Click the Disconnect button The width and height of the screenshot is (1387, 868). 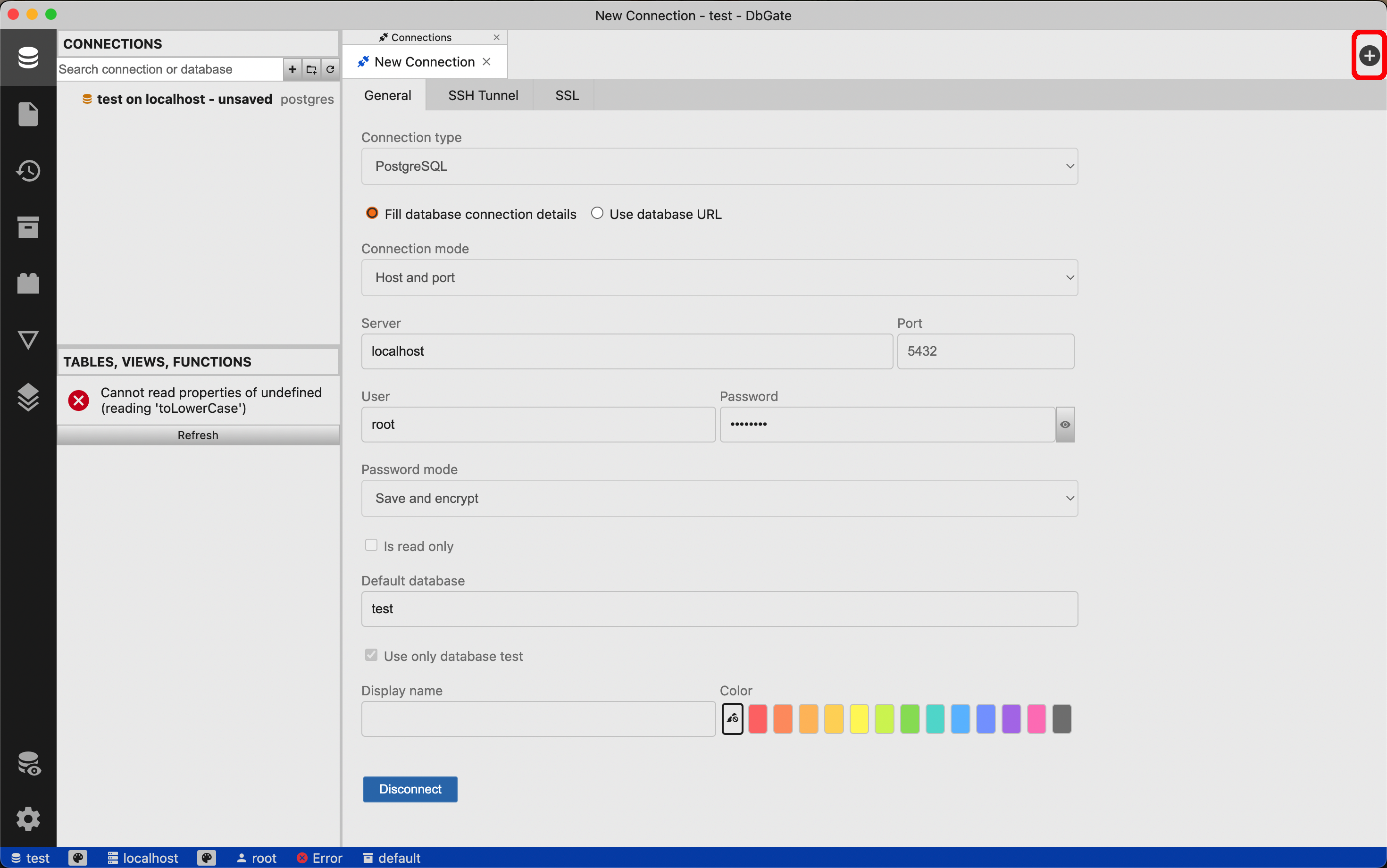pyautogui.click(x=409, y=788)
